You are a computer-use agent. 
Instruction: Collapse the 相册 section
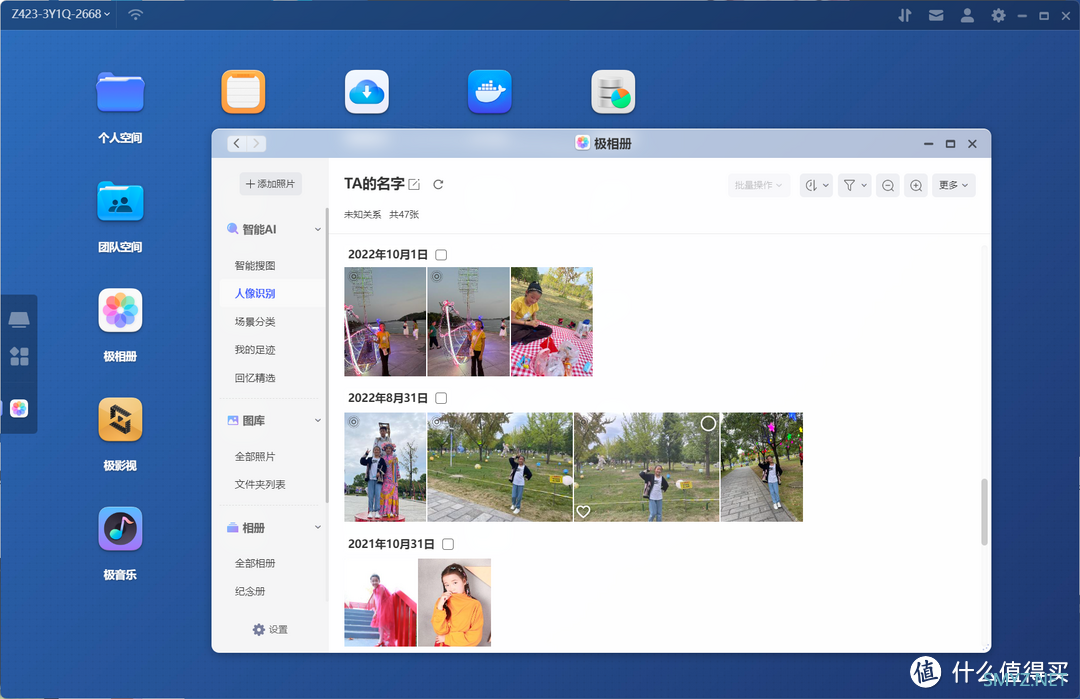pyautogui.click(x=318, y=528)
